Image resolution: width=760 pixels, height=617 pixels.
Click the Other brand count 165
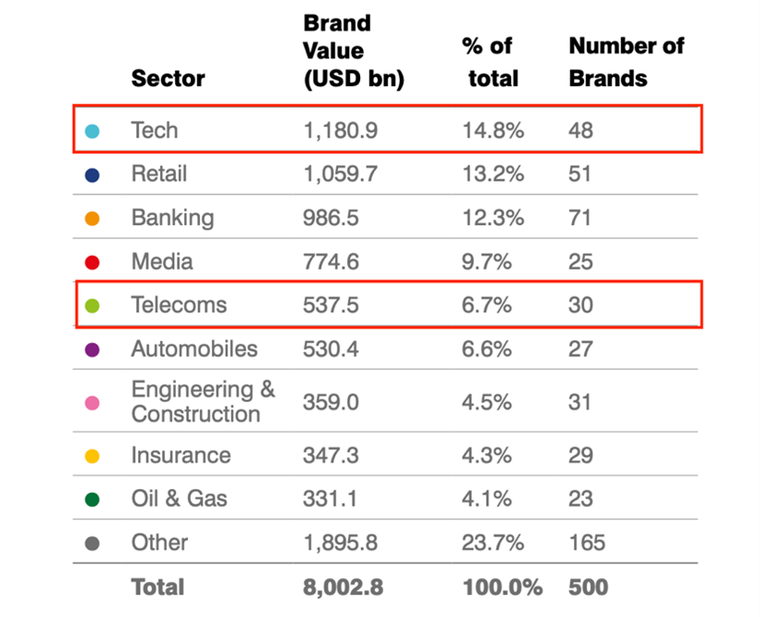point(587,542)
